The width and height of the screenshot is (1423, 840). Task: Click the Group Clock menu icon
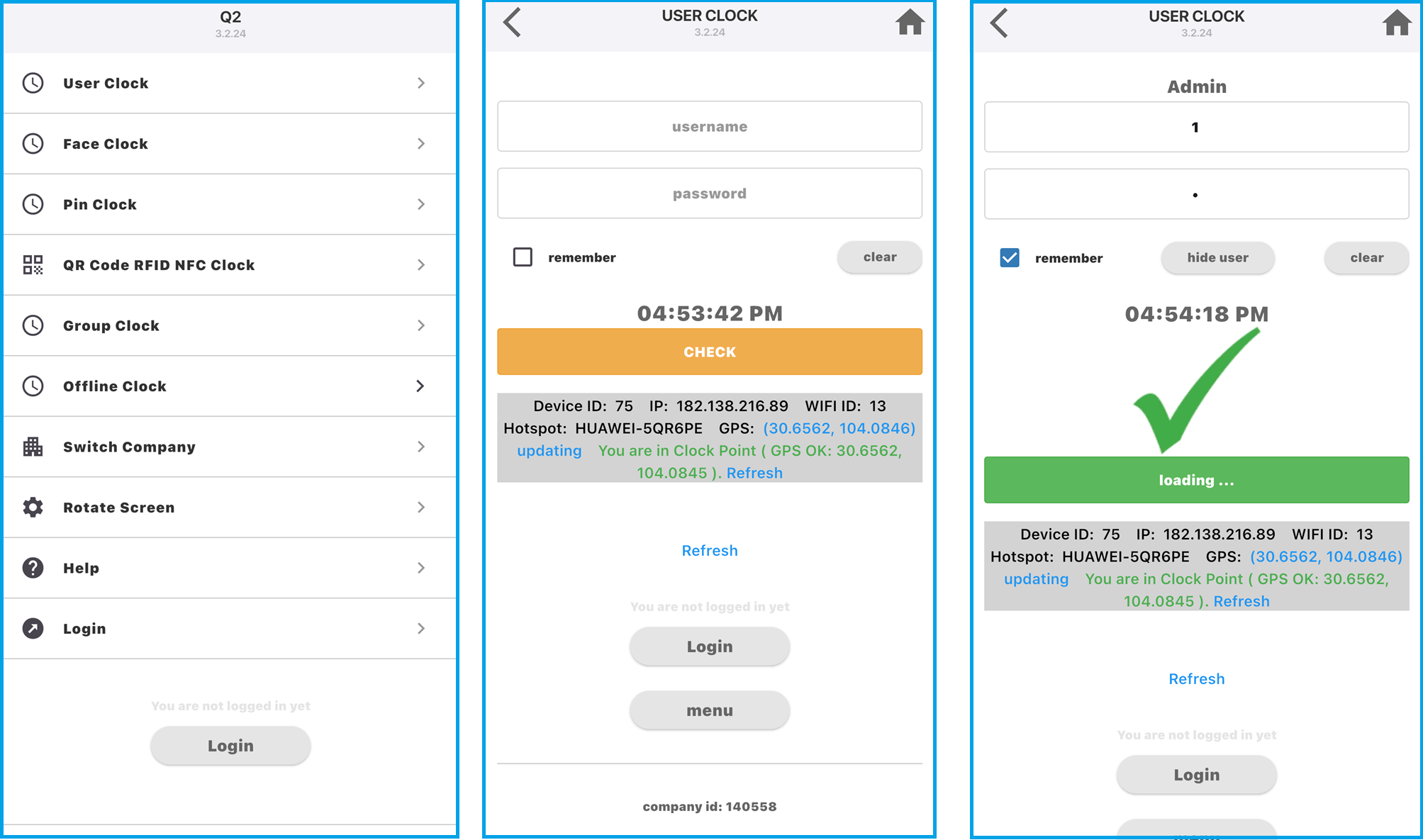click(x=31, y=325)
